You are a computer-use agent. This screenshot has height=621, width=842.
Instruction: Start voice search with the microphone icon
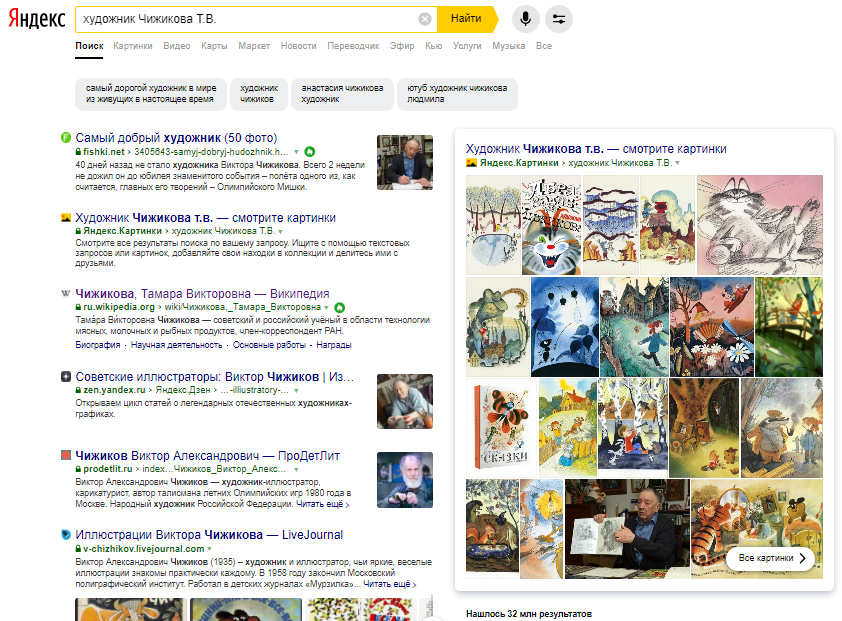pos(525,19)
